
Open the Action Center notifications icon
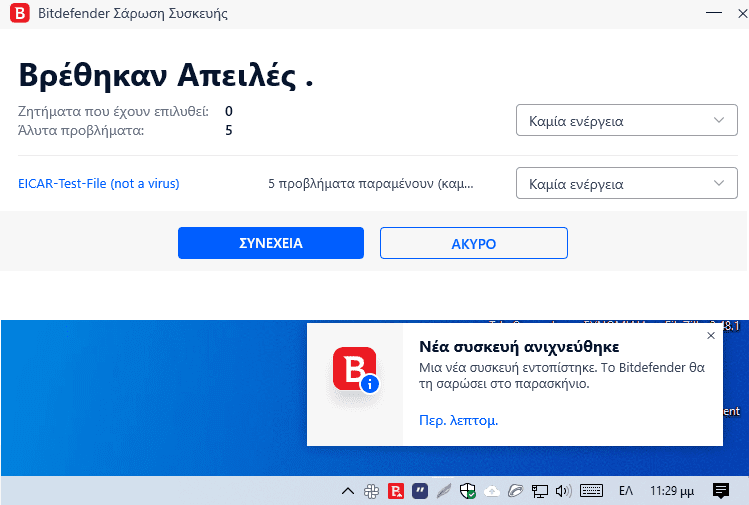click(x=720, y=491)
